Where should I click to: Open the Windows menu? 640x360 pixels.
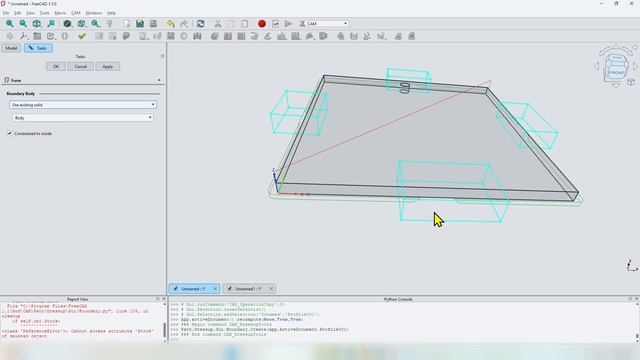[94, 13]
